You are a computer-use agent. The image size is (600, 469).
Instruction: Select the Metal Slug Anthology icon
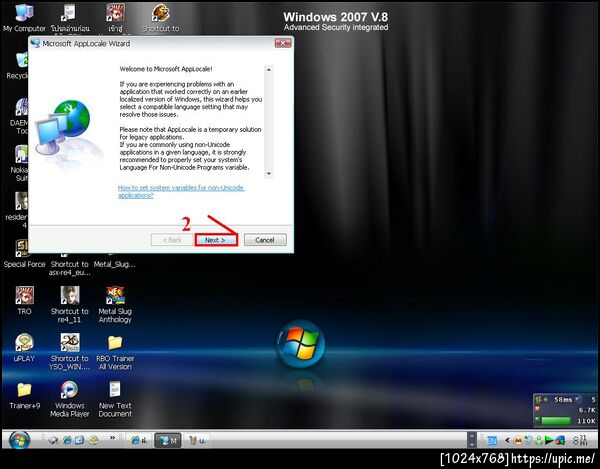[x=115, y=305]
